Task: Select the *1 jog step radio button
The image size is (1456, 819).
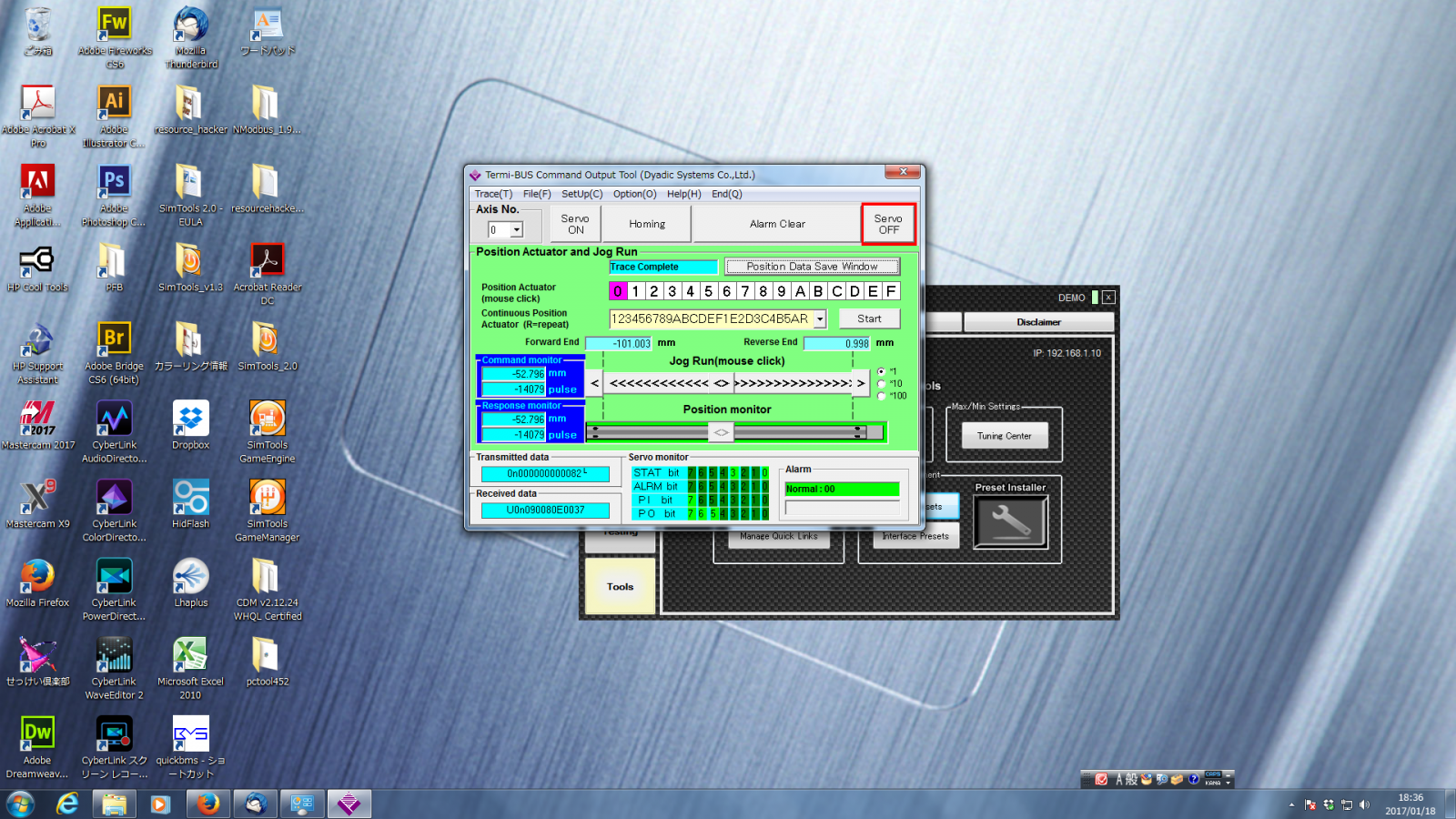Action: tap(881, 371)
